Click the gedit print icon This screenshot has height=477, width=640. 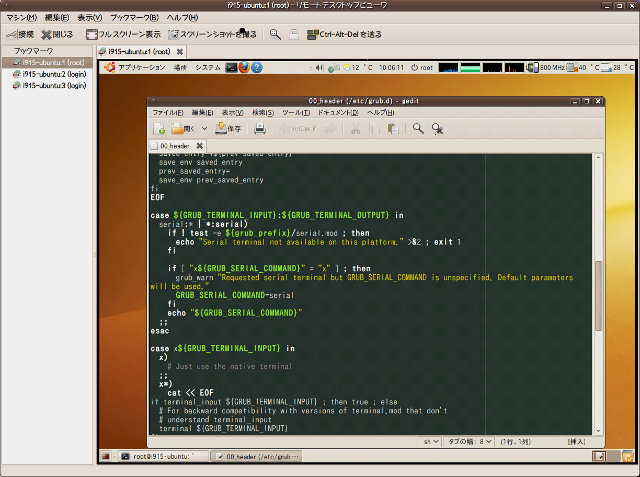click(260, 129)
